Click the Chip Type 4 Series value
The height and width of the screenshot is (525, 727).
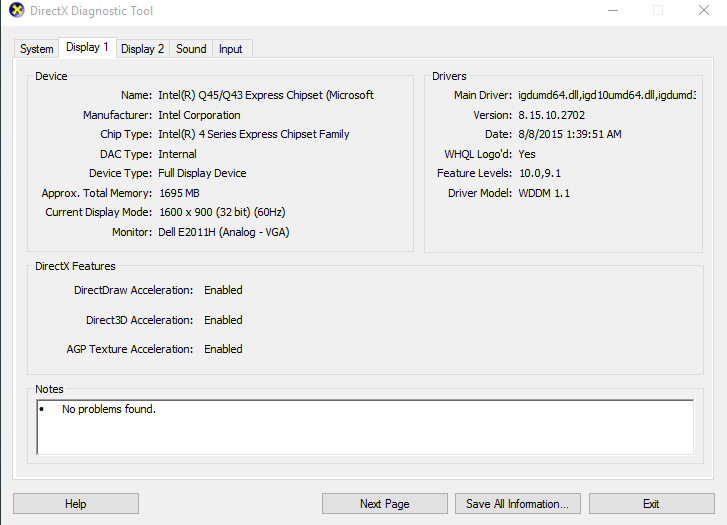point(254,134)
